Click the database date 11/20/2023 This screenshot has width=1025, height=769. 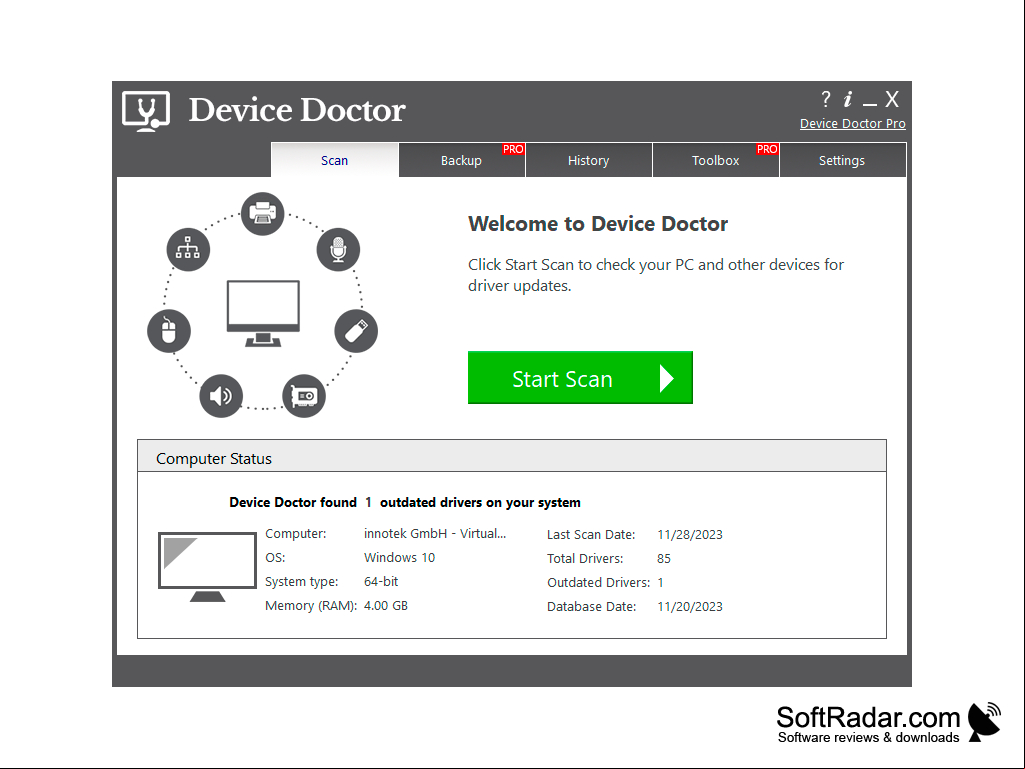point(690,607)
